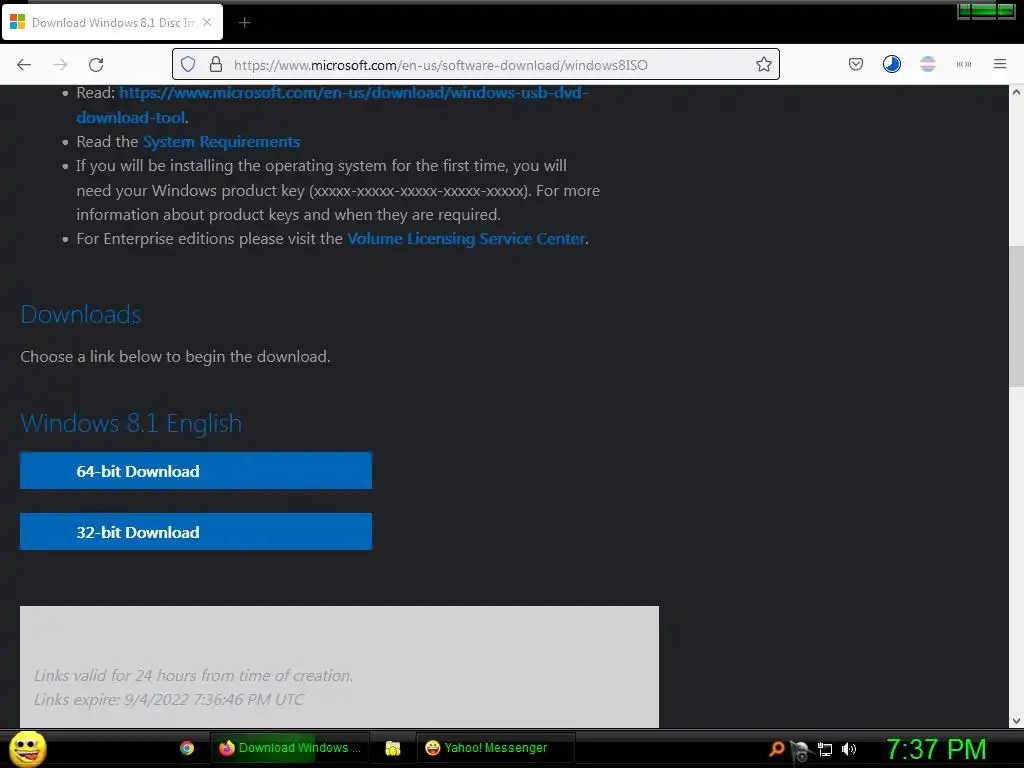Bookmark this page with the star icon

tap(763, 64)
